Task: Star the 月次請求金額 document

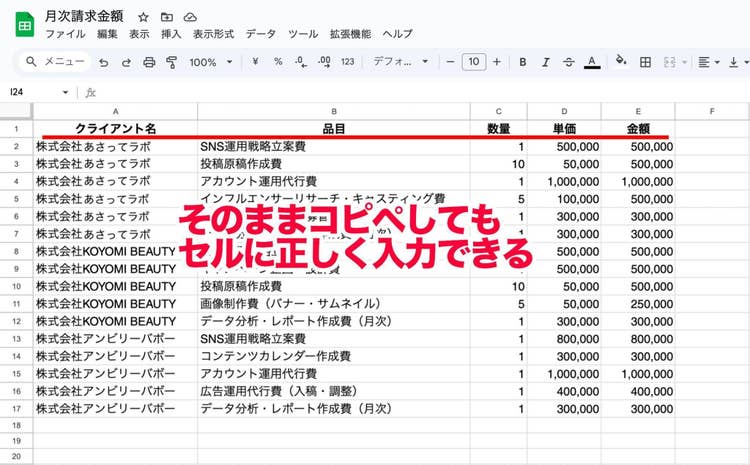Action: point(143,17)
